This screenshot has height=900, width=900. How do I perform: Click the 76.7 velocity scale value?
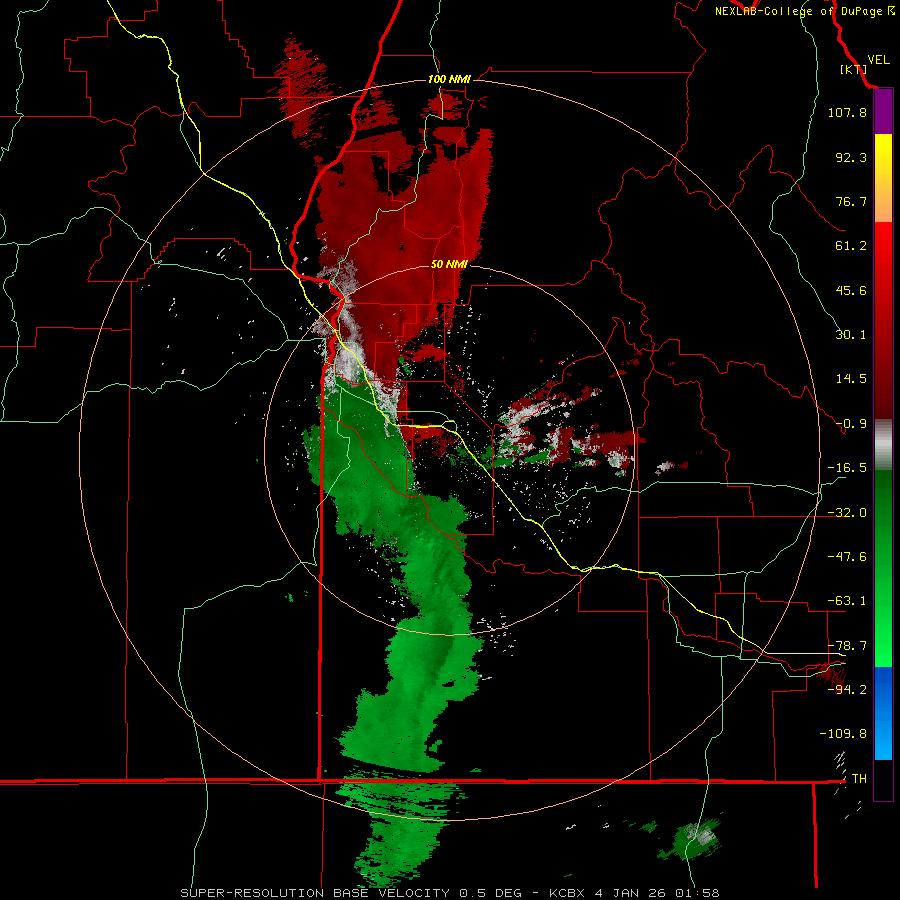pyautogui.click(x=851, y=201)
